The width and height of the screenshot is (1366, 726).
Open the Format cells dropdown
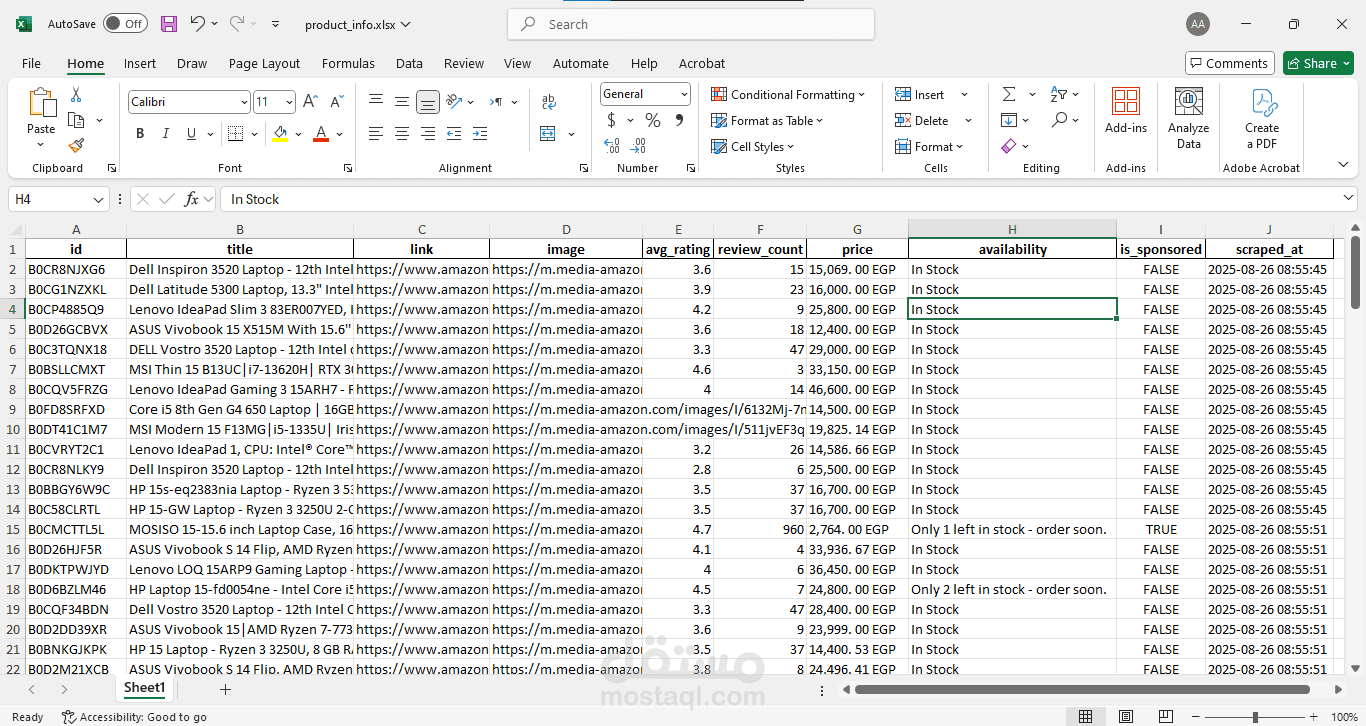point(929,146)
